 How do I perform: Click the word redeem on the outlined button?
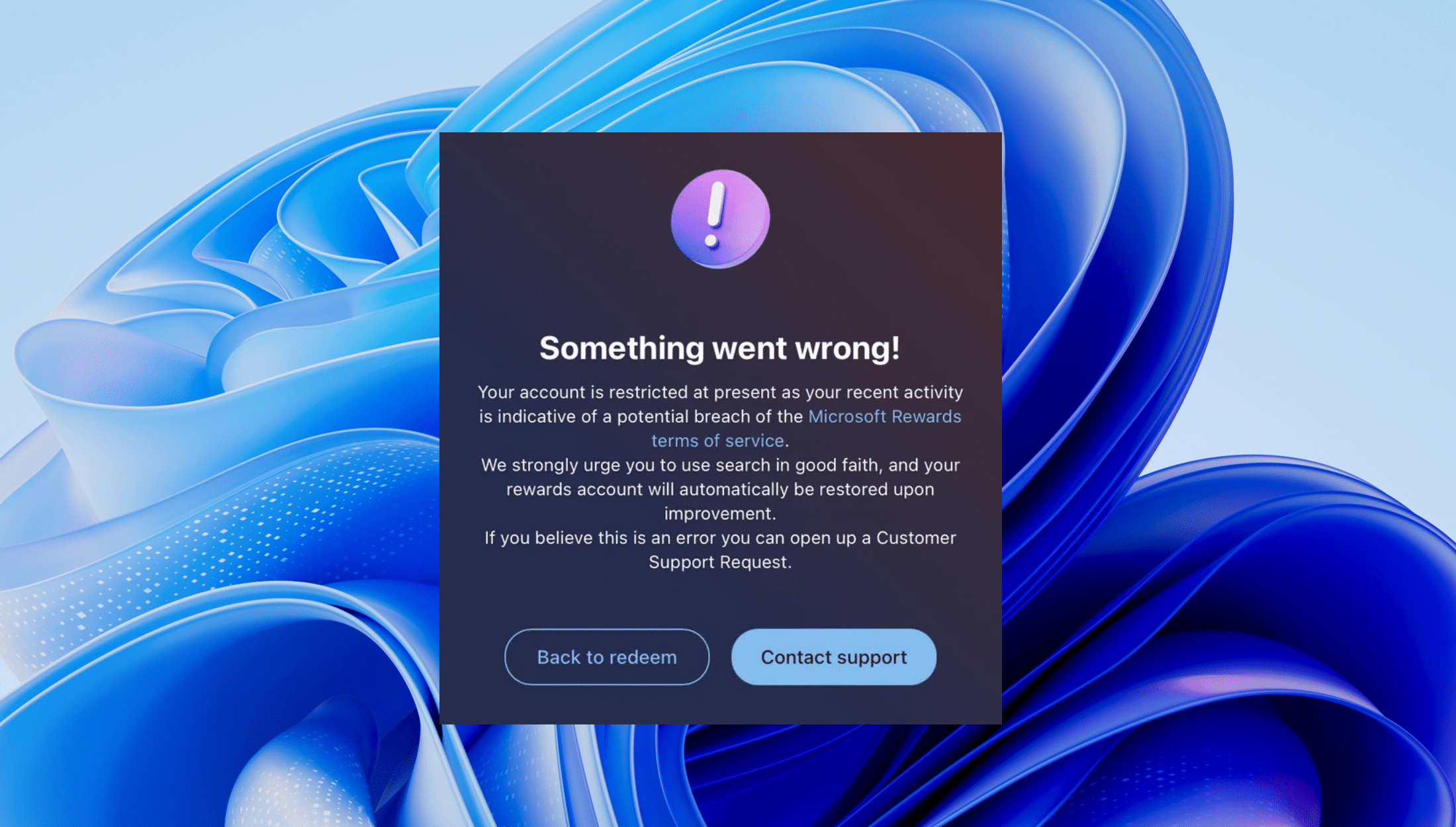[x=643, y=657]
